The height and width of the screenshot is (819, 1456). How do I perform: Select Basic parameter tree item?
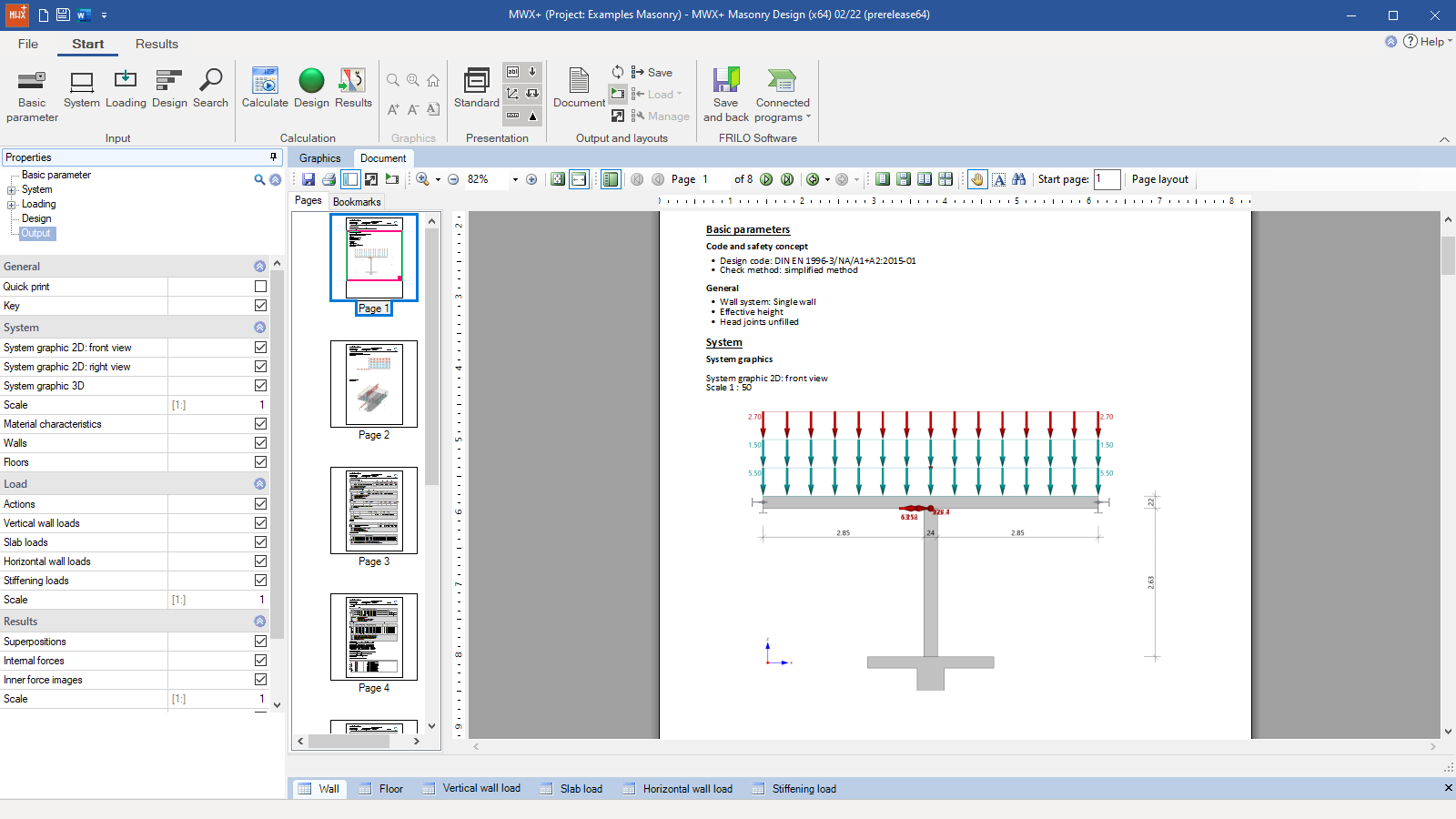point(56,175)
